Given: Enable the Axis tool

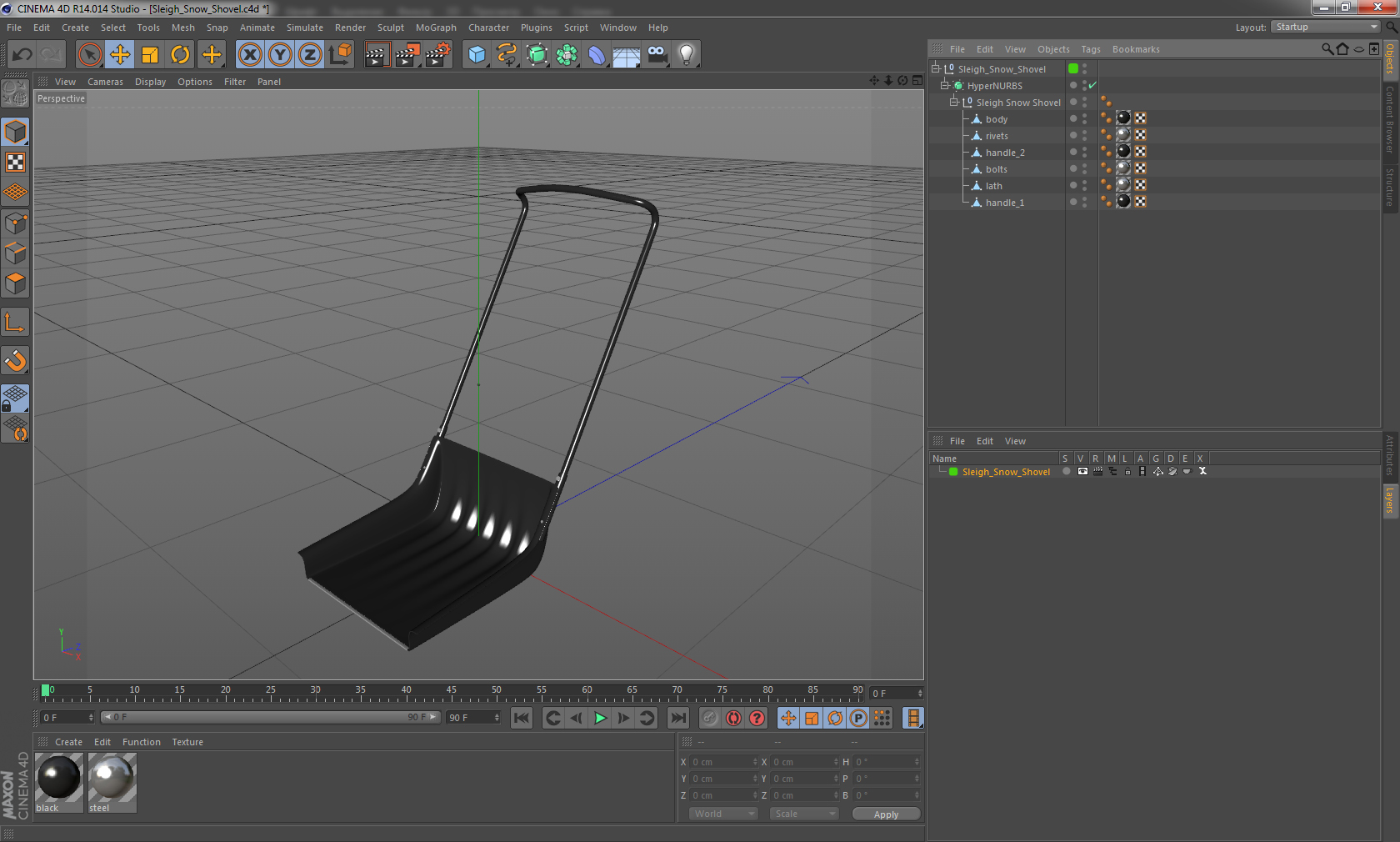Looking at the screenshot, I should (16, 322).
